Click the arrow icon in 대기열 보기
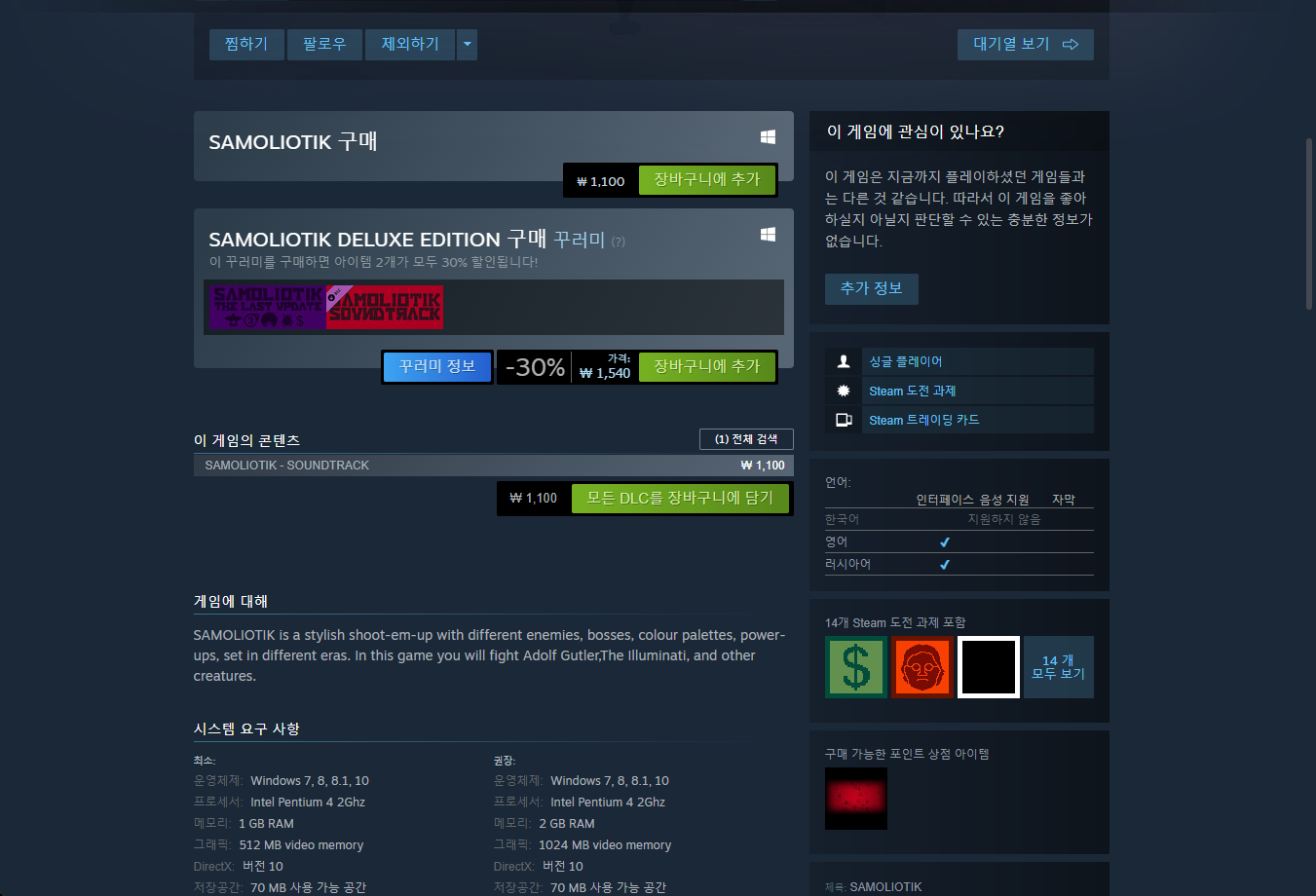1316x896 pixels. click(1071, 45)
